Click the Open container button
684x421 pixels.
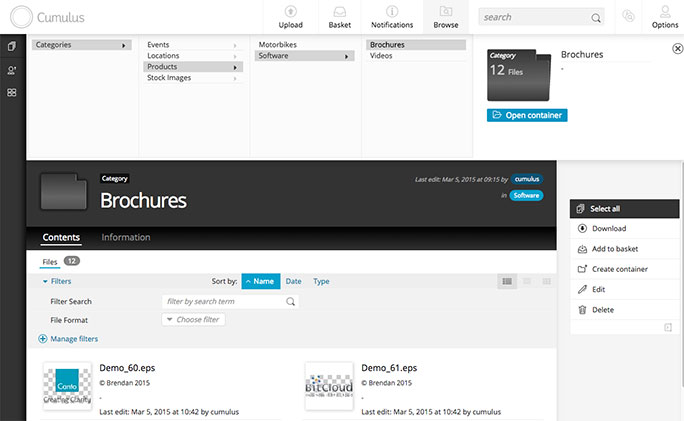tap(527, 115)
